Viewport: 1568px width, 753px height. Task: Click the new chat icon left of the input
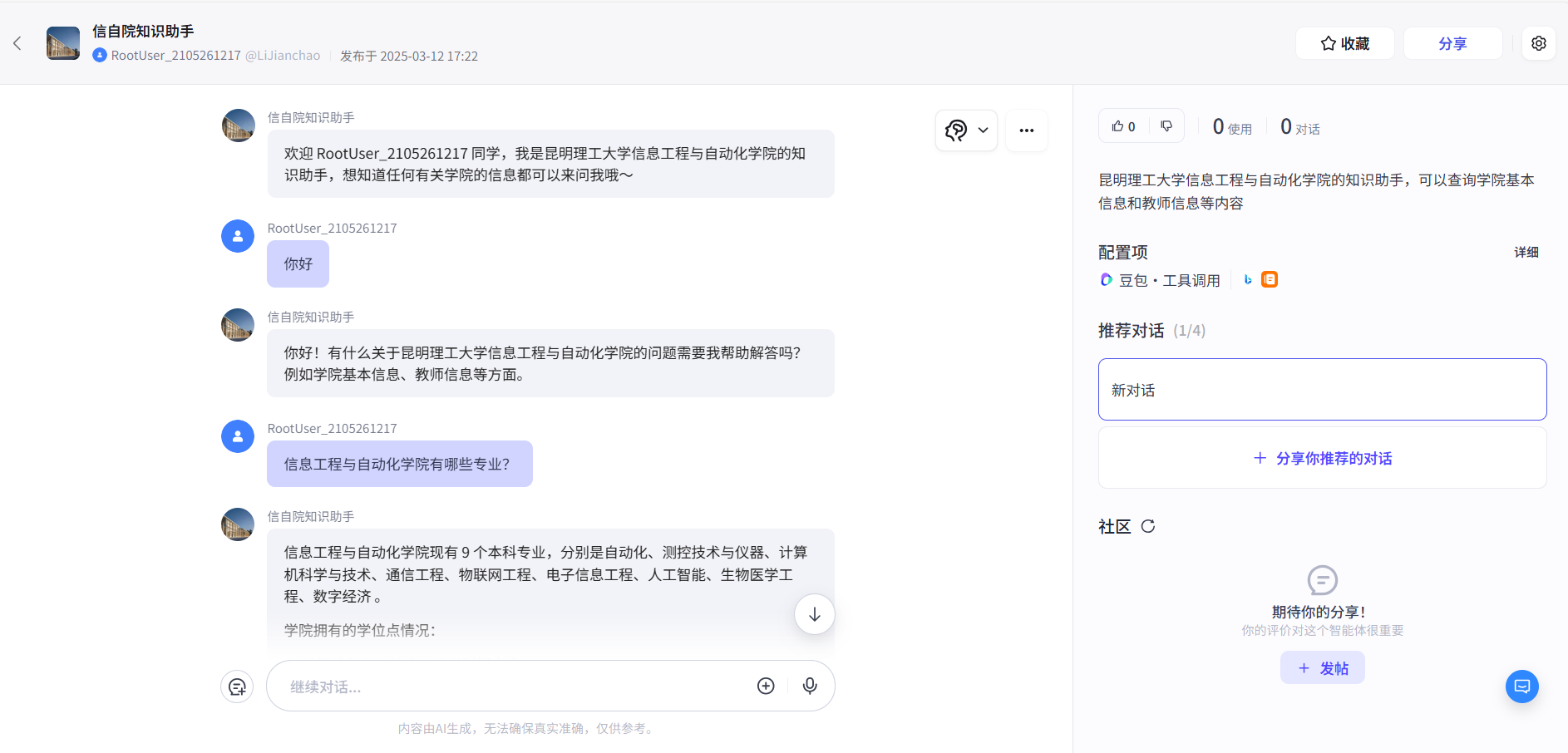(x=237, y=687)
